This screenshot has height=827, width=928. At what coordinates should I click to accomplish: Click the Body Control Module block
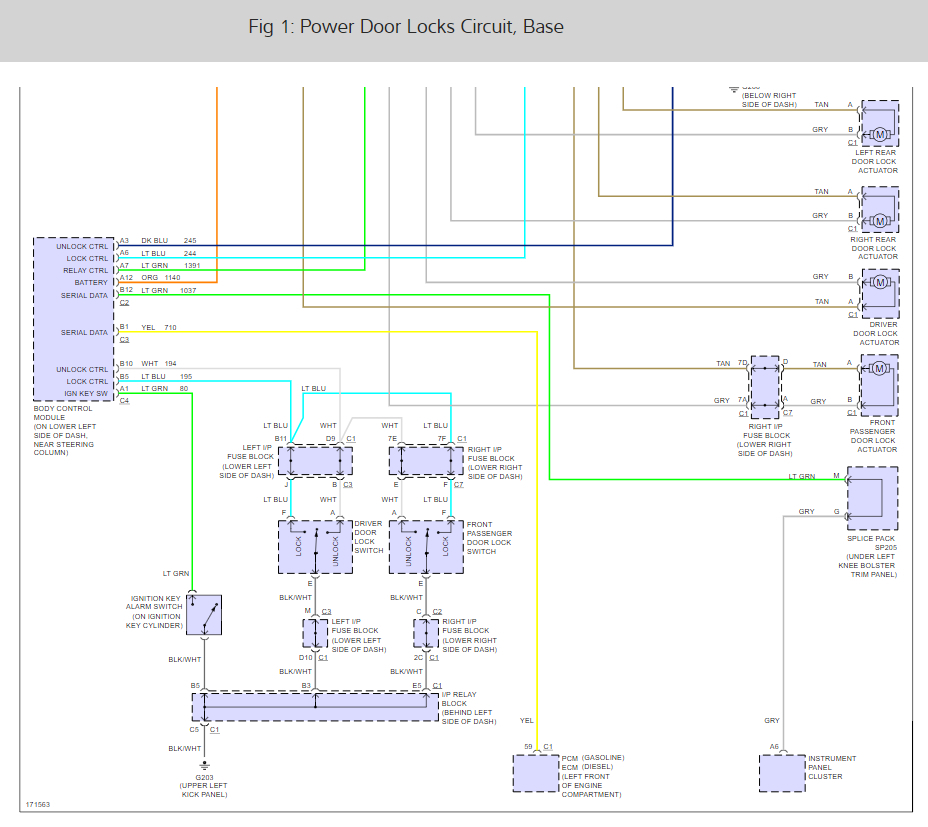pyautogui.click(x=74, y=319)
